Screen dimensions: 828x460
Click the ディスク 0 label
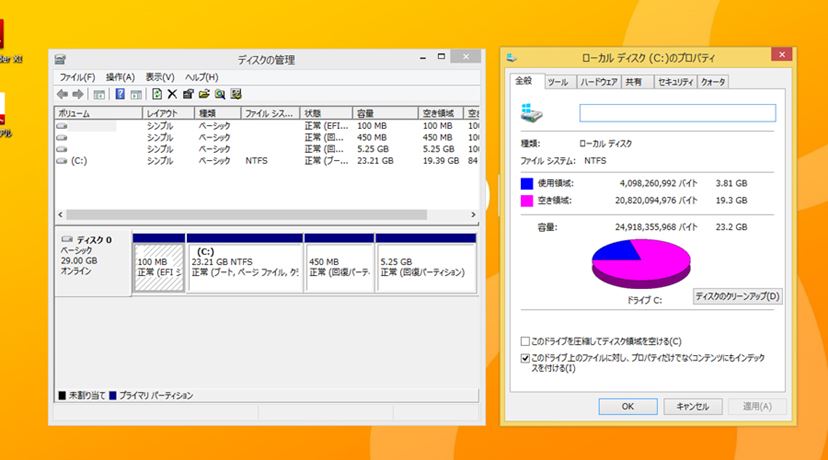pos(94,240)
